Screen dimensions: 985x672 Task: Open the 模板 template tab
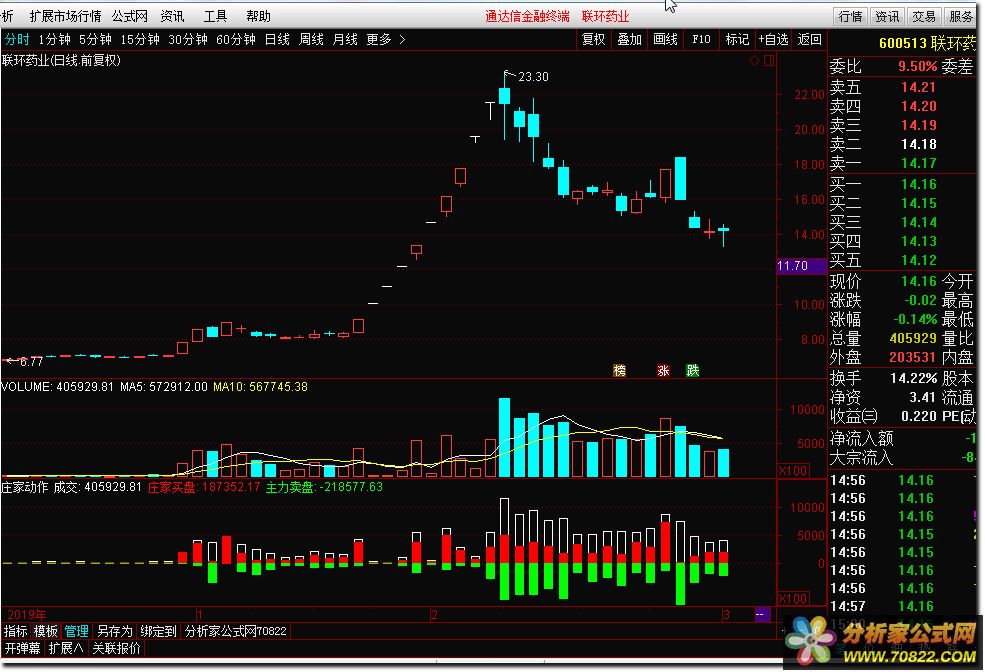[x=45, y=631]
